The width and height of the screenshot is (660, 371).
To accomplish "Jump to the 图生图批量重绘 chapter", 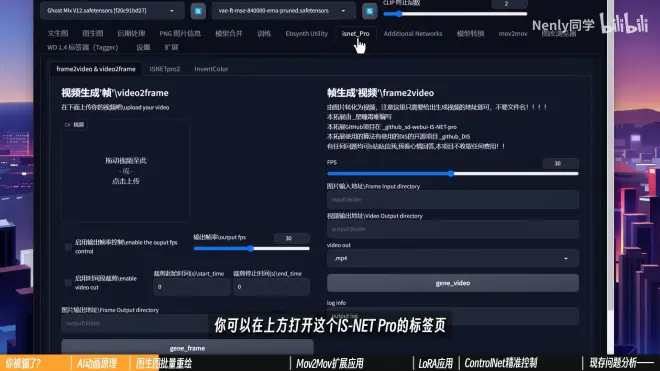I will [x=164, y=363].
